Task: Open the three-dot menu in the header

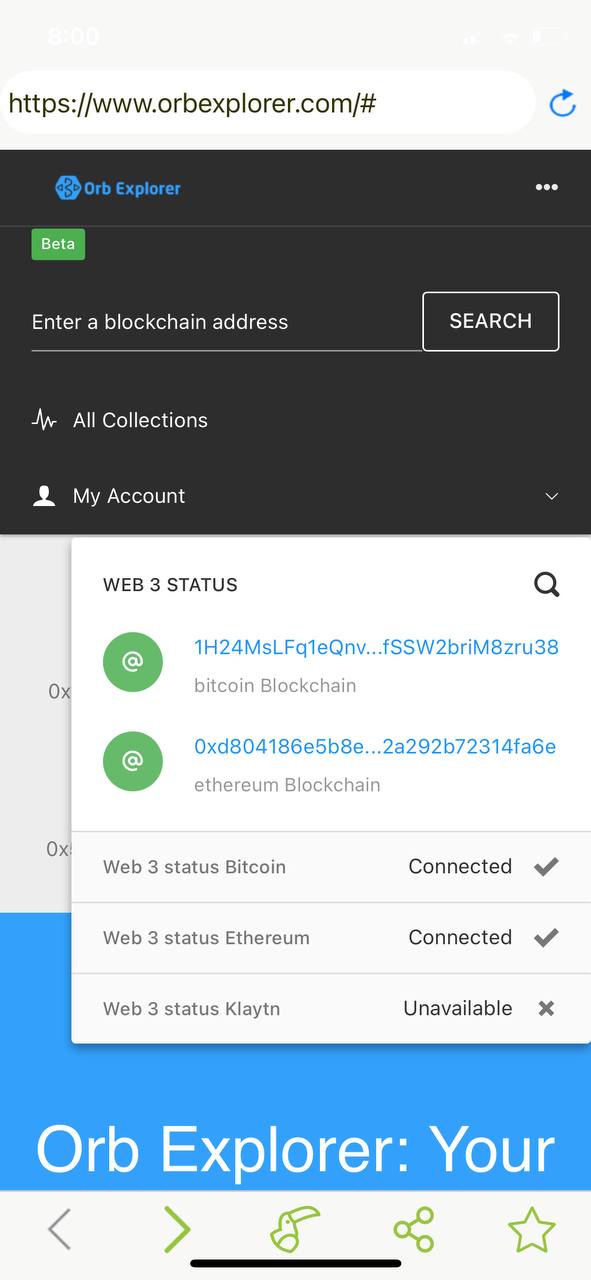Action: pyautogui.click(x=546, y=187)
